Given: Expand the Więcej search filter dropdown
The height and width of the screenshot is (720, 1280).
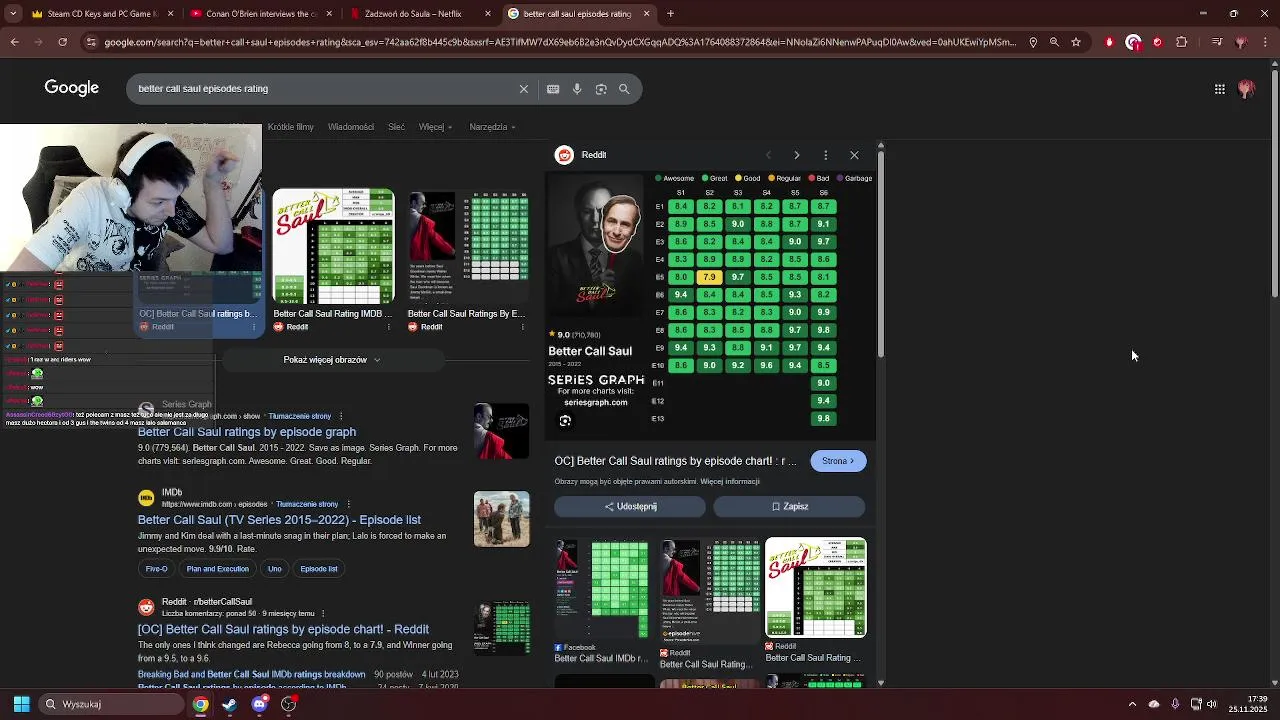Looking at the screenshot, I should (x=435, y=127).
